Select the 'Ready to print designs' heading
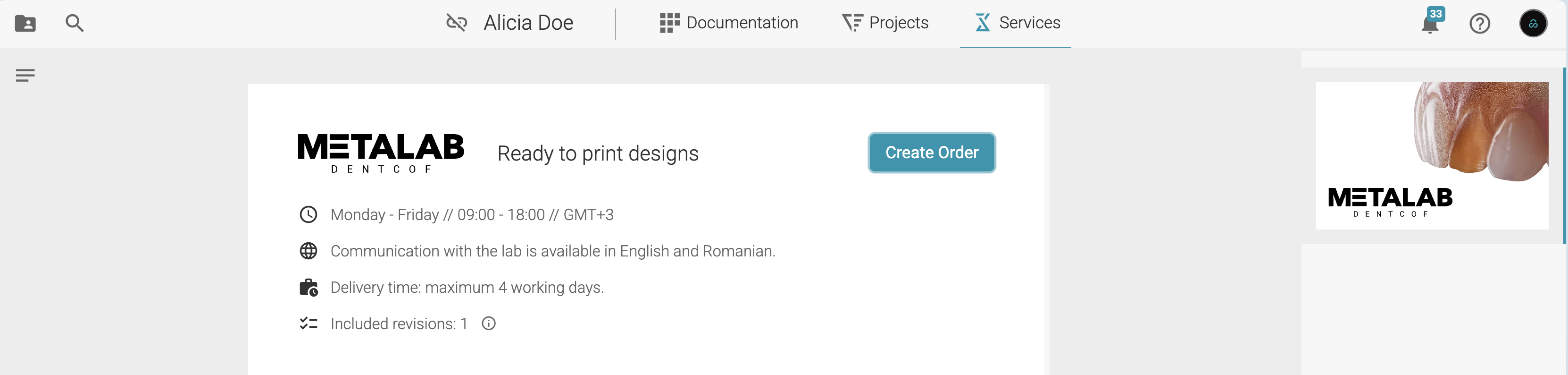 598,153
